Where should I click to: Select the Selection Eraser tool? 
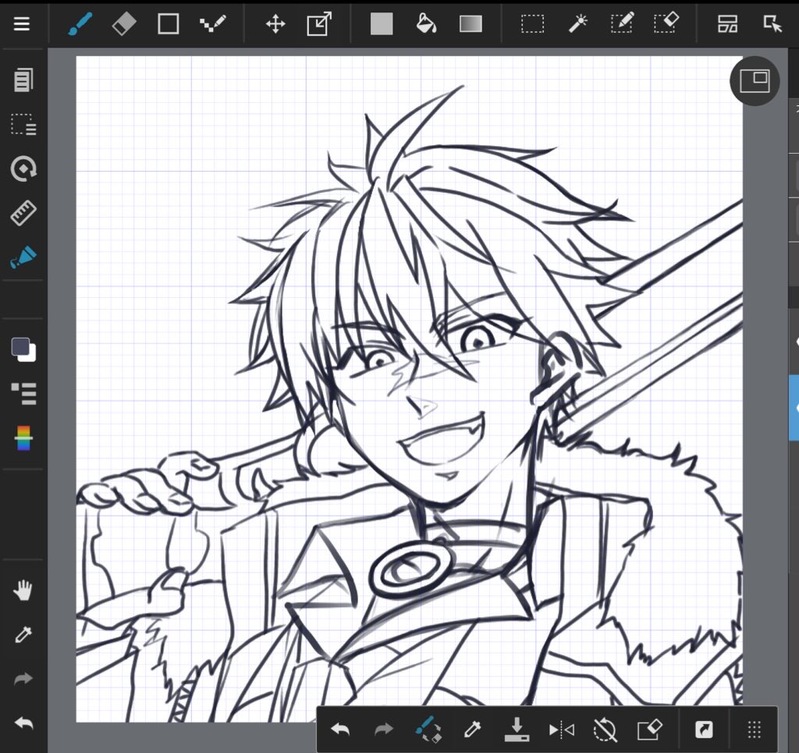(x=667, y=23)
